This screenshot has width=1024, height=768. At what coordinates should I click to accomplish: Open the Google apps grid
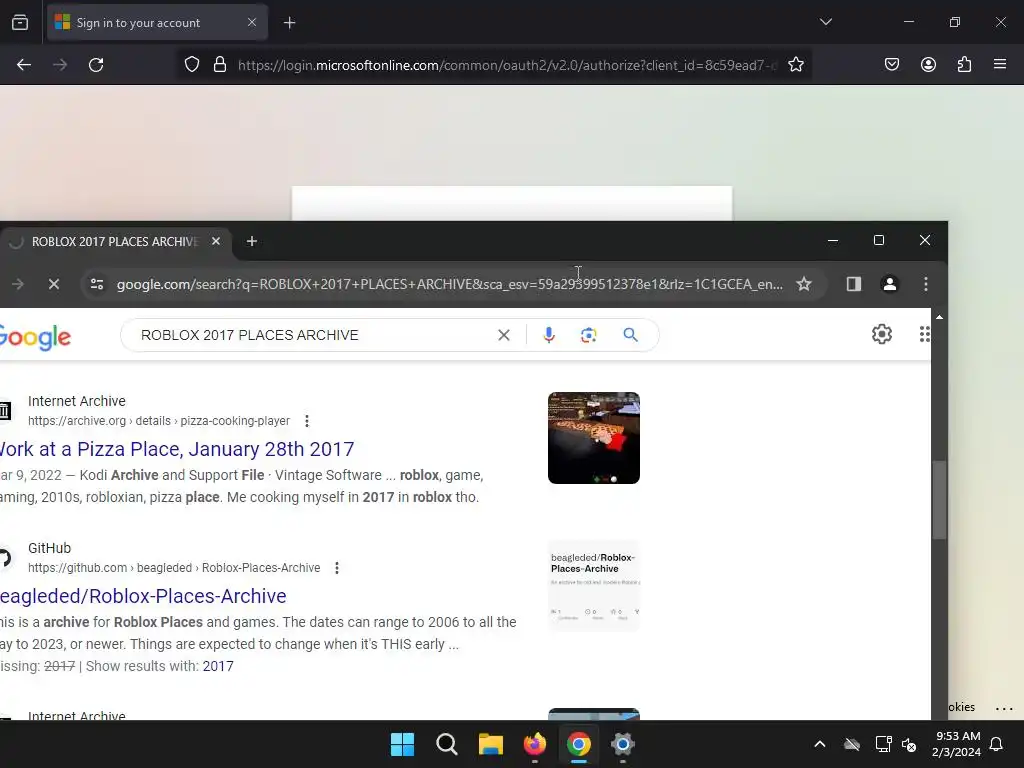924,334
